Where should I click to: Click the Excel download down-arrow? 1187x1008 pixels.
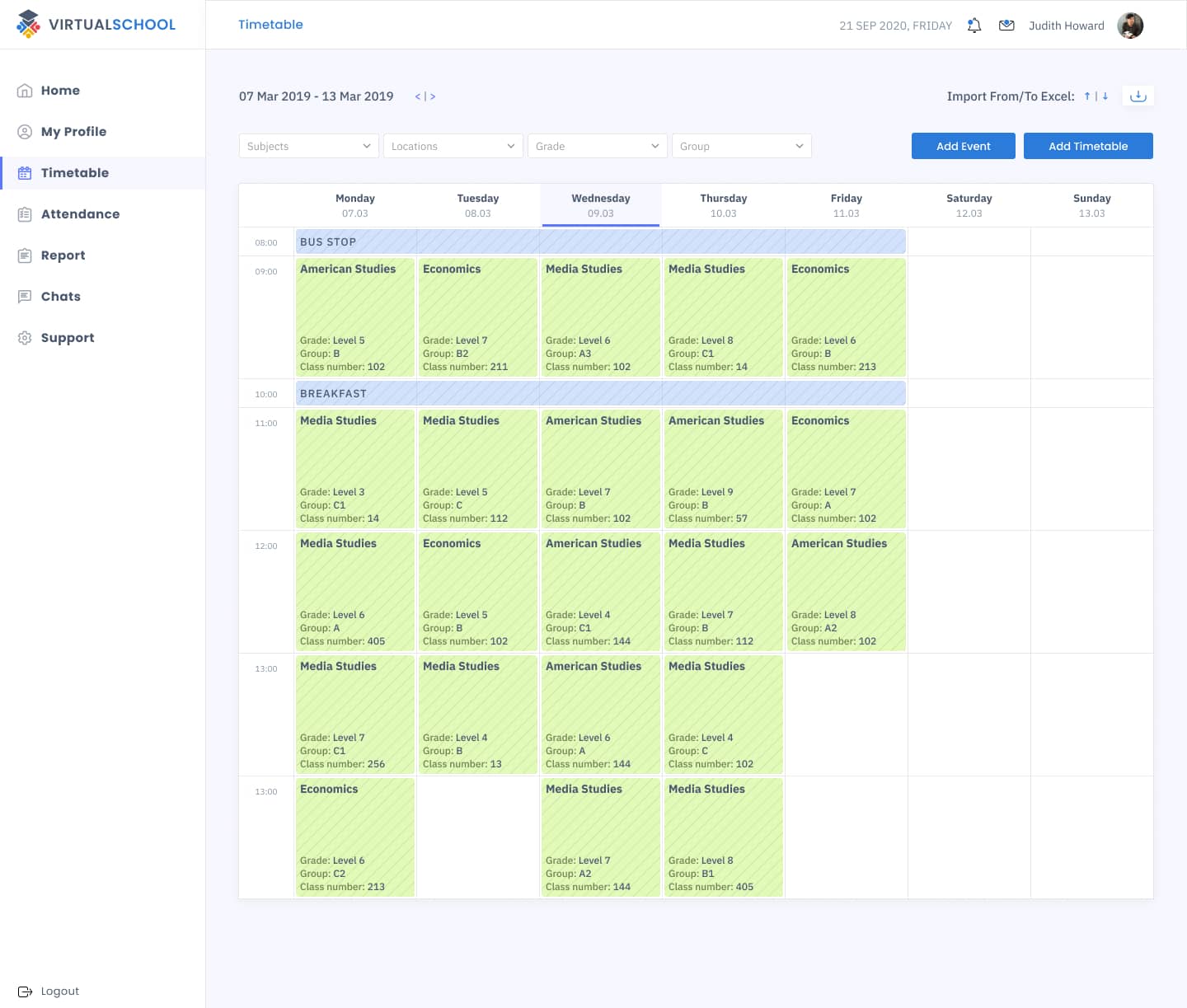(x=1105, y=96)
